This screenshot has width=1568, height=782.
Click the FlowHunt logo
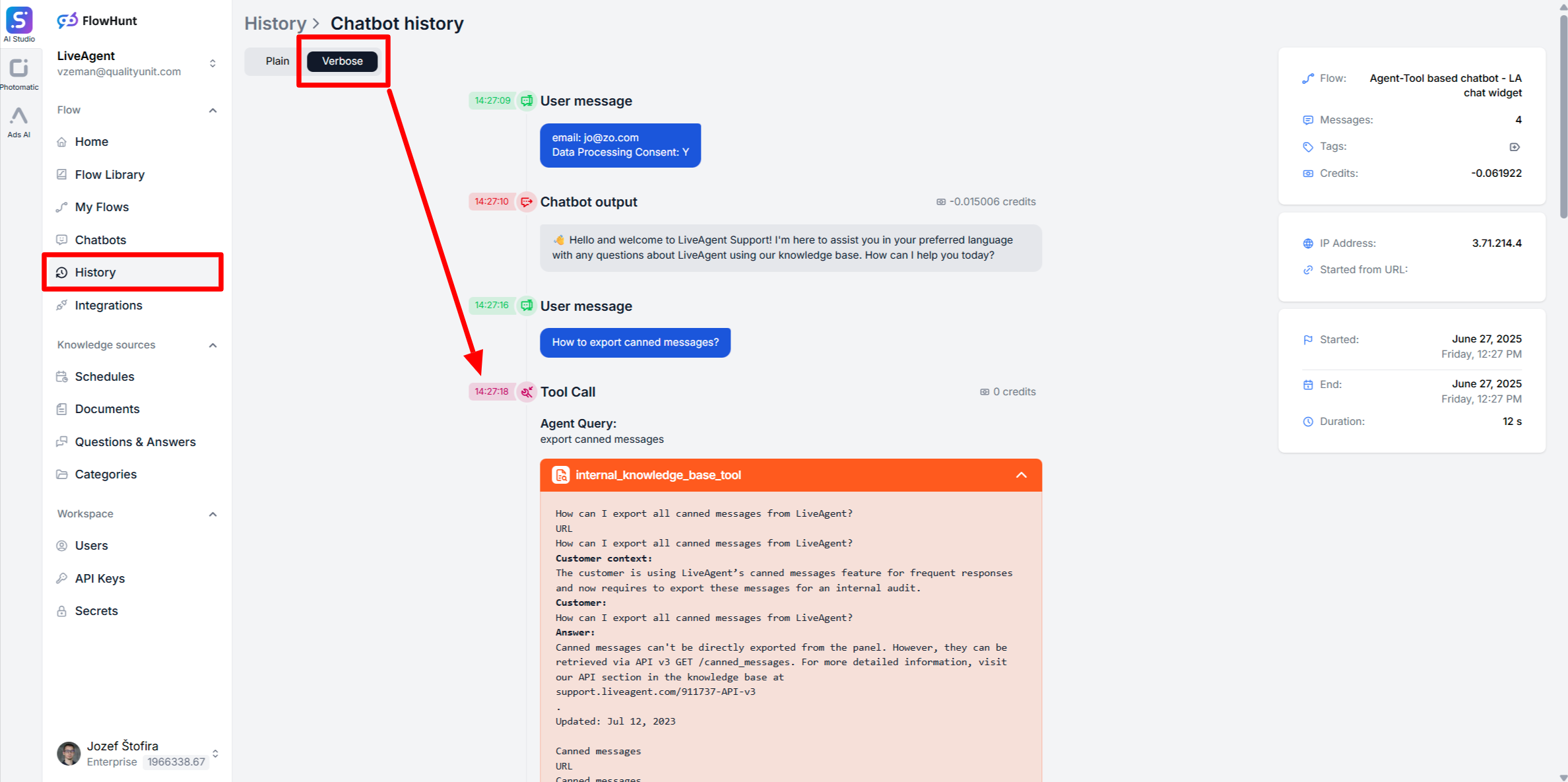[96, 20]
